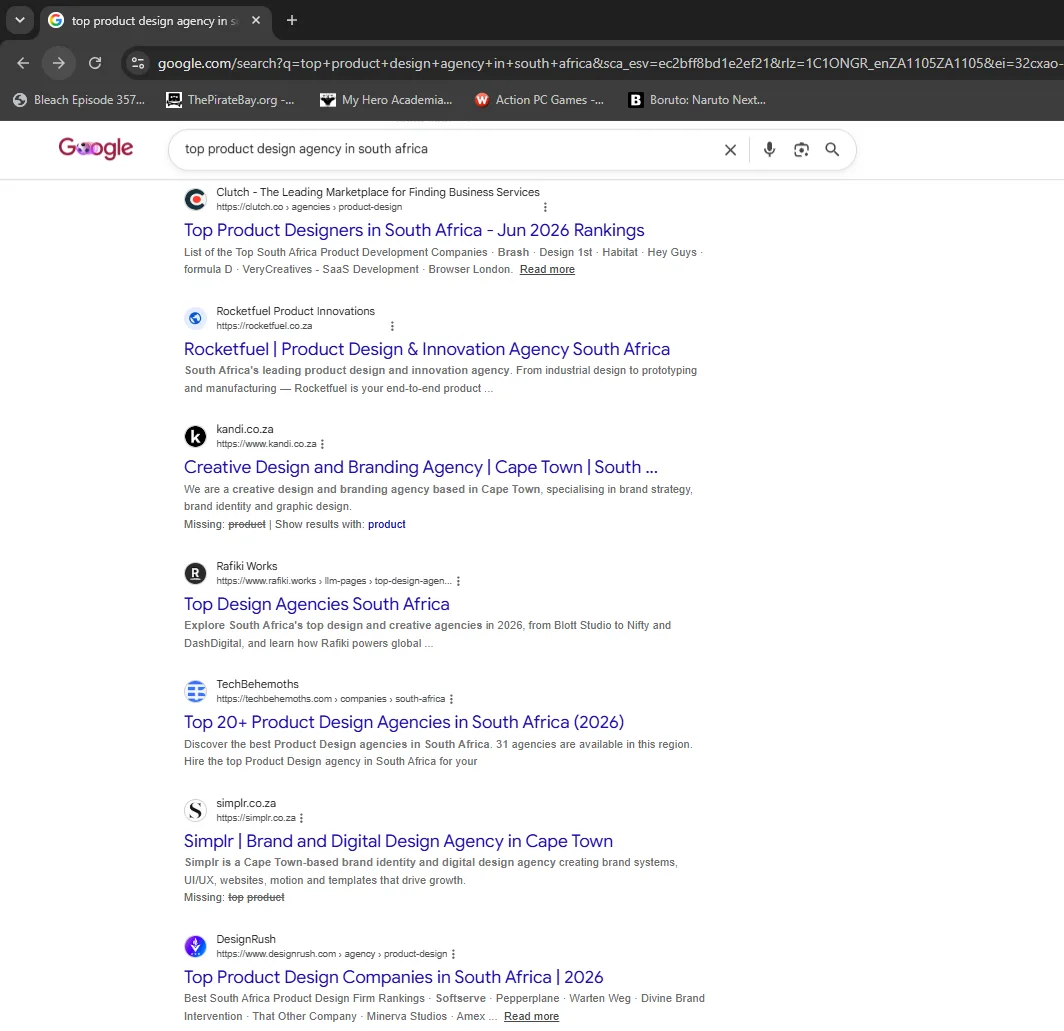The image size is (1064, 1031).
Task: Click the Rocketfuel favicon
Action: click(195, 318)
